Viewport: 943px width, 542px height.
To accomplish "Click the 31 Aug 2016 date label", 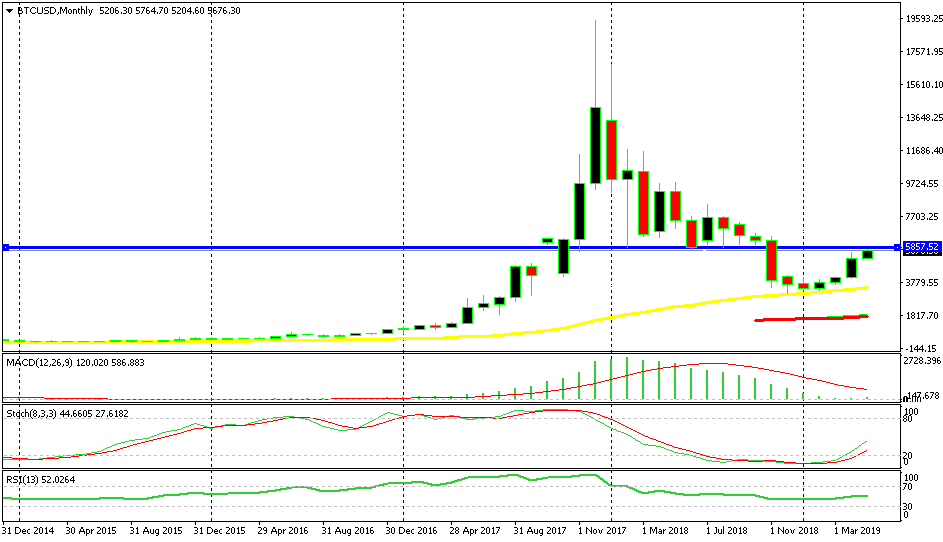I will click(x=348, y=531).
